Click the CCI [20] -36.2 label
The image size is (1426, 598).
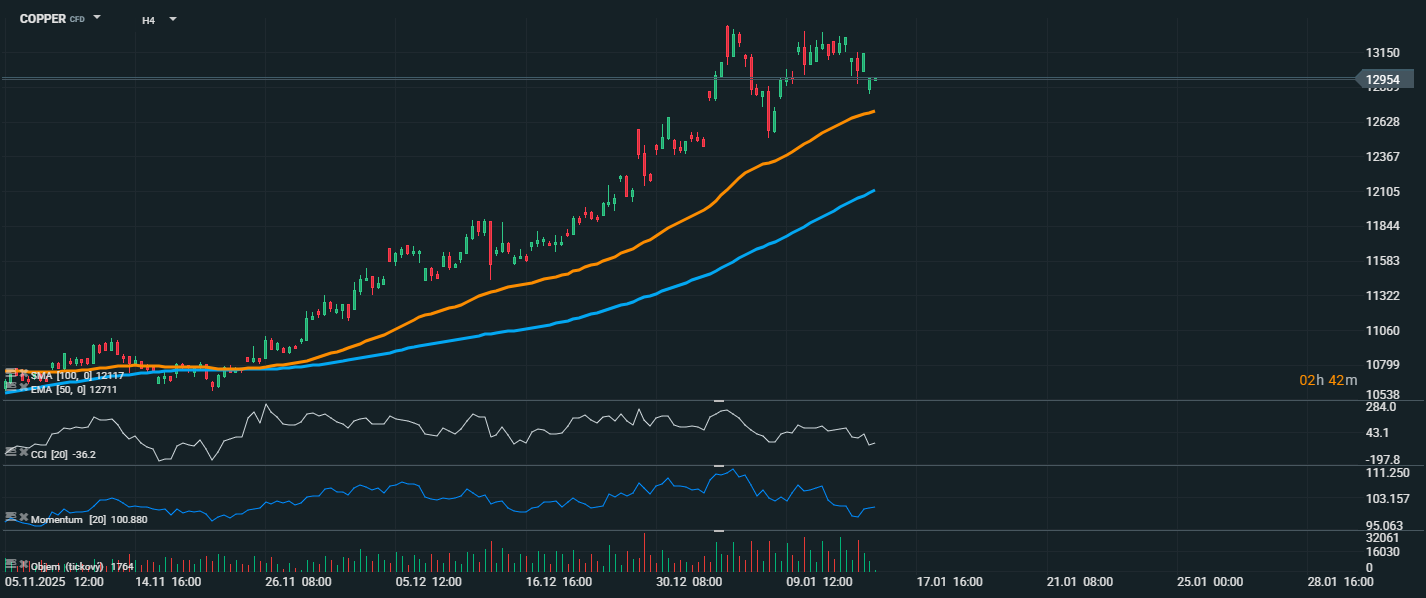[x=63, y=454]
